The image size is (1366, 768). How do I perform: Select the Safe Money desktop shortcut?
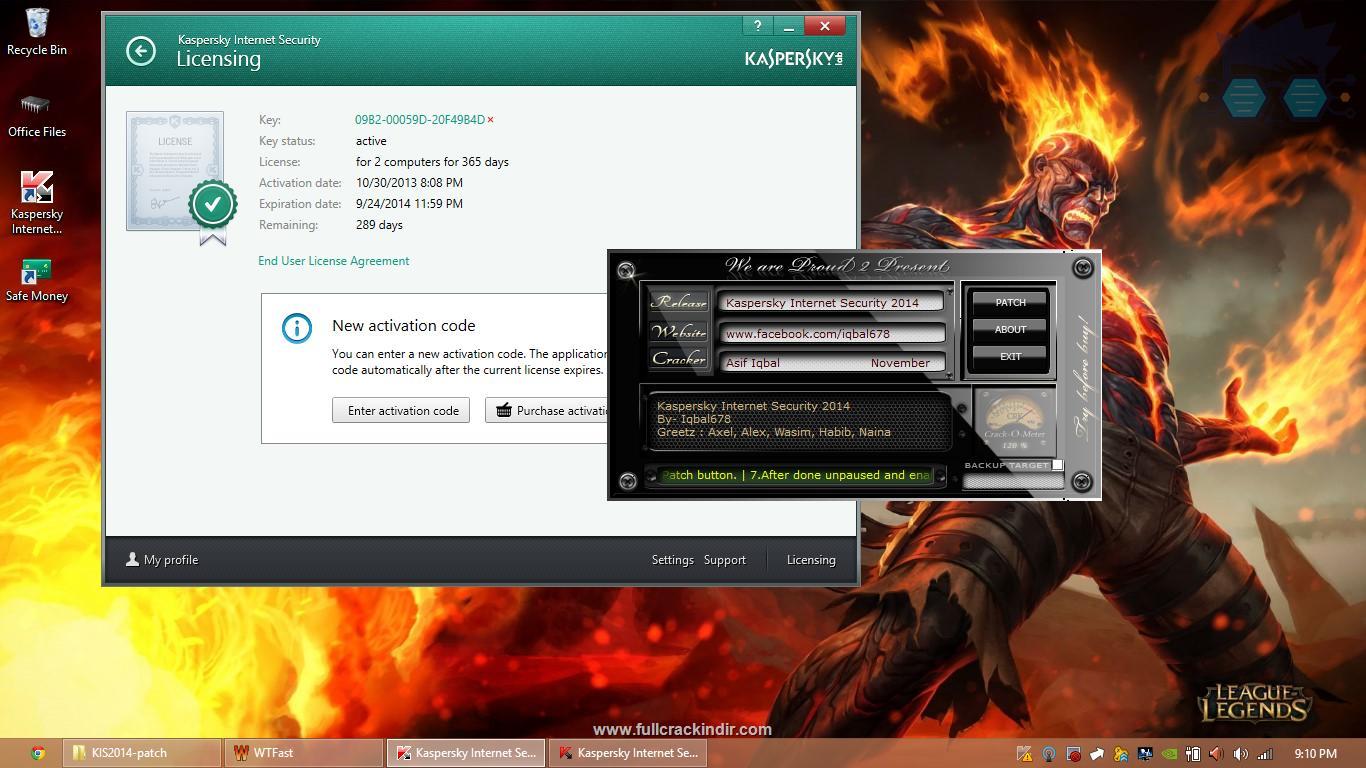37,281
